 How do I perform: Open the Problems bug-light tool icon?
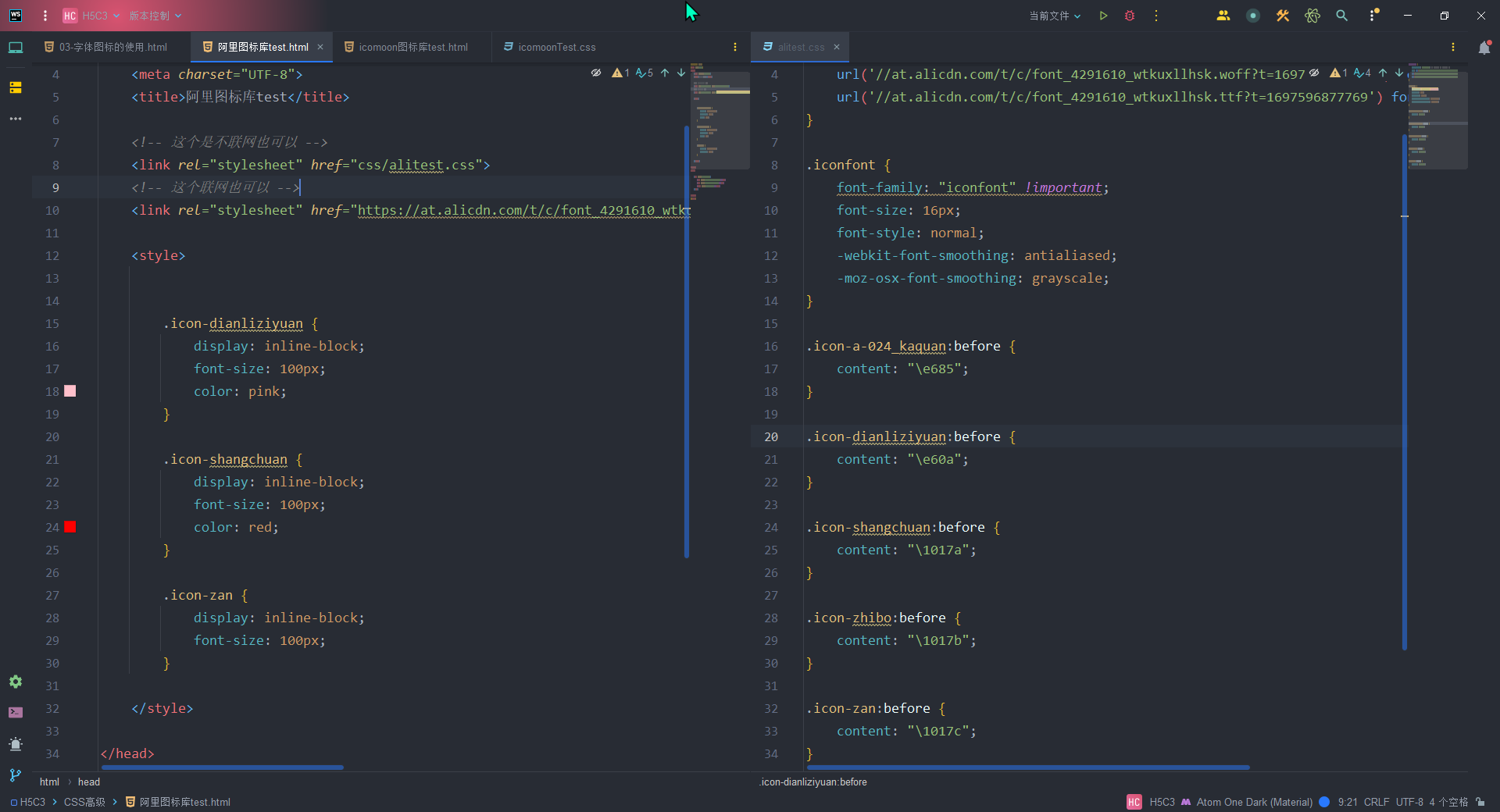pyautogui.click(x=16, y=743)
